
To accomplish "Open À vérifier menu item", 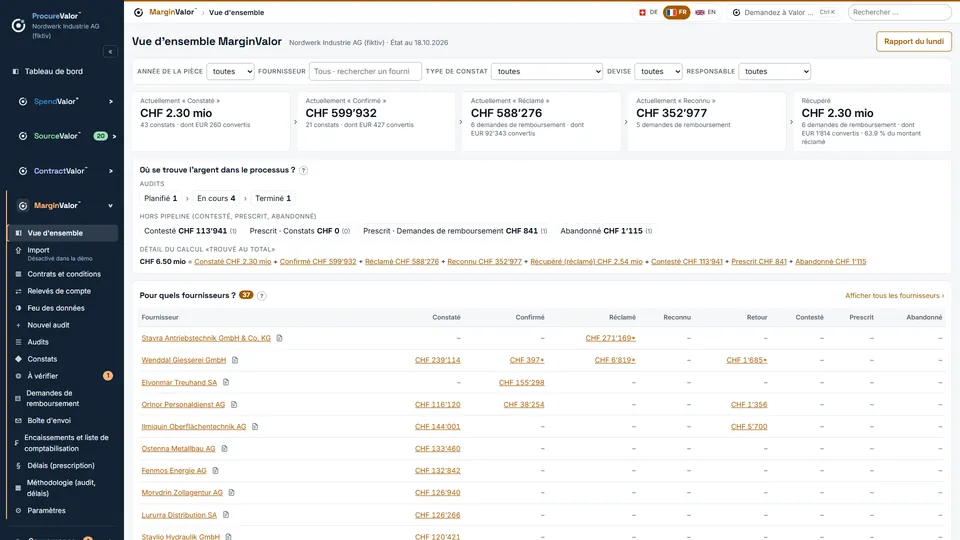I will pos(62,376).
